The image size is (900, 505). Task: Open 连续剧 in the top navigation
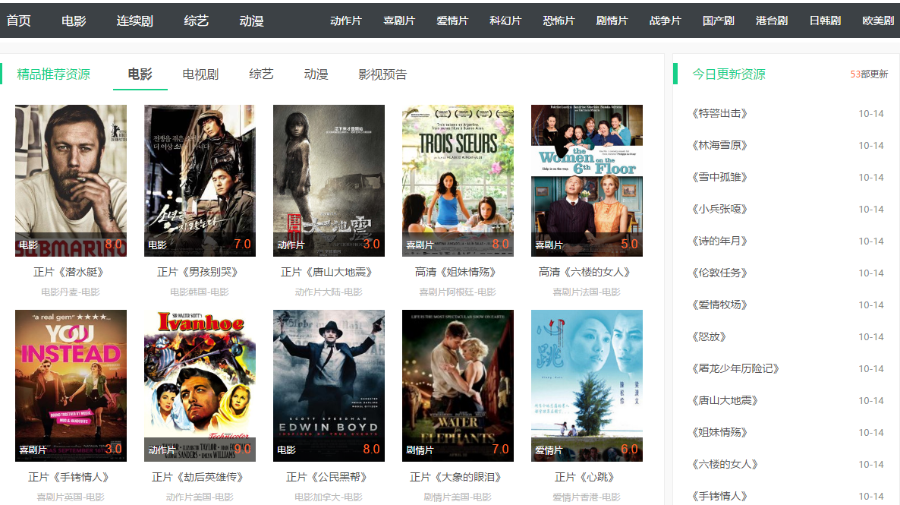135,21
